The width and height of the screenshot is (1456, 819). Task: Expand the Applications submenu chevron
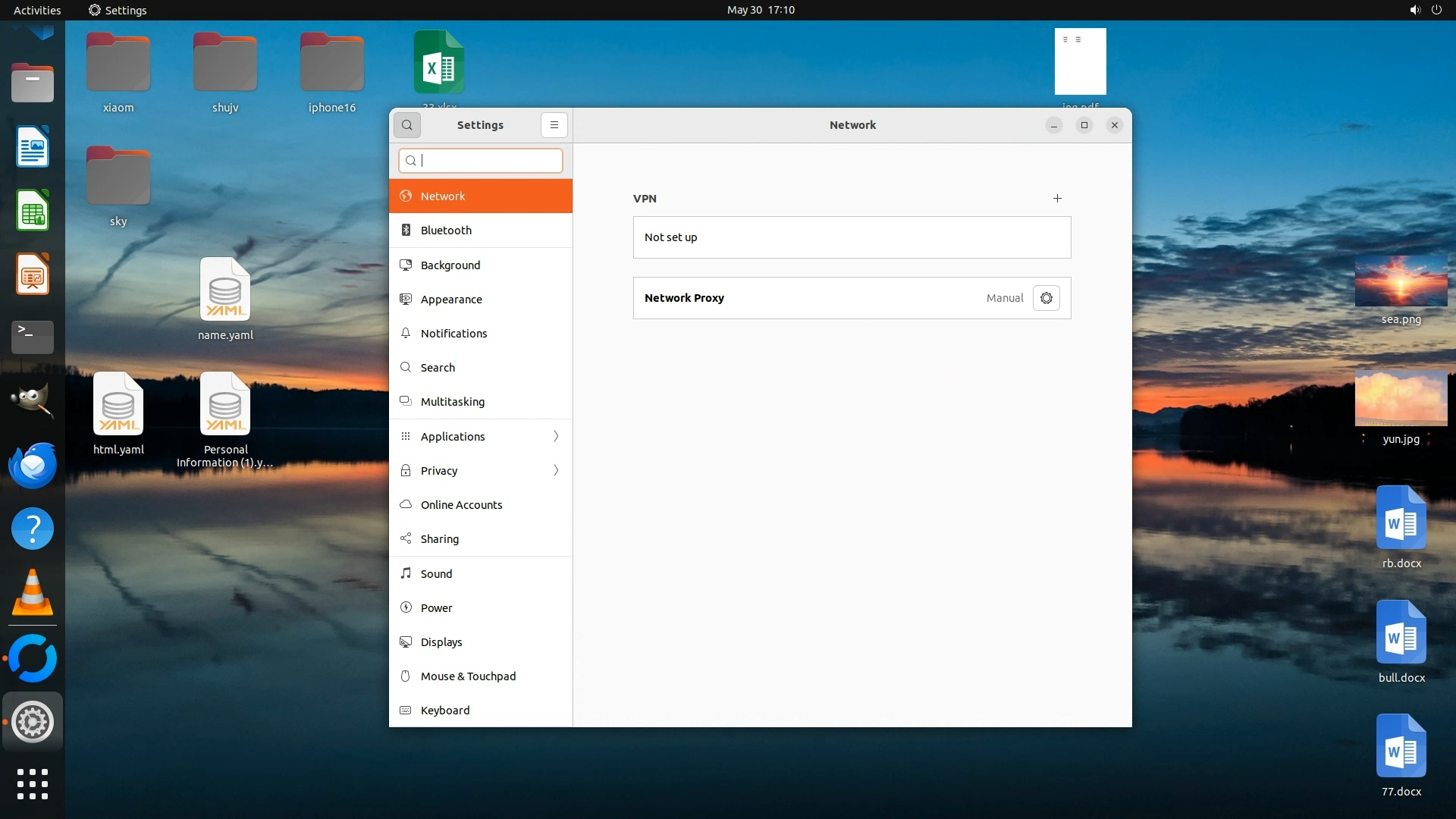coord(556,437)
